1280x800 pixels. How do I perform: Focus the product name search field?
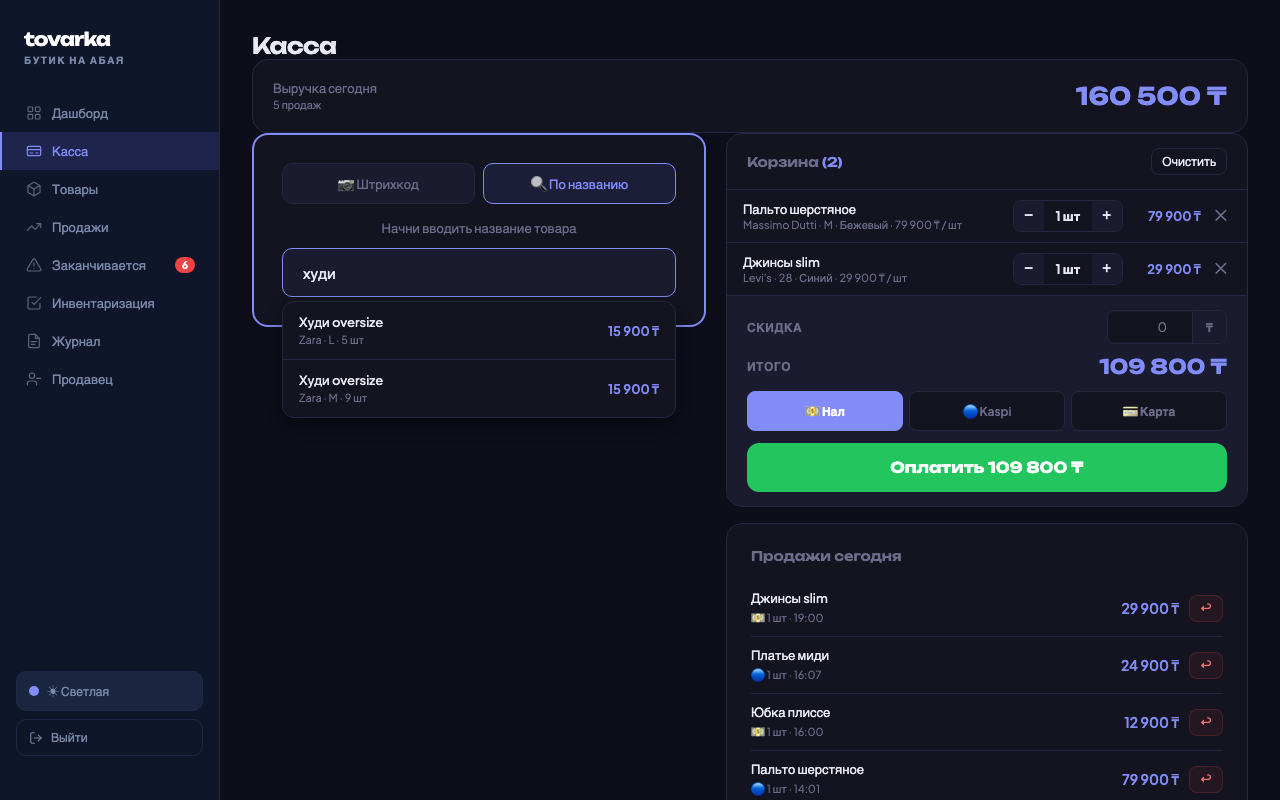tap(479, 273)
